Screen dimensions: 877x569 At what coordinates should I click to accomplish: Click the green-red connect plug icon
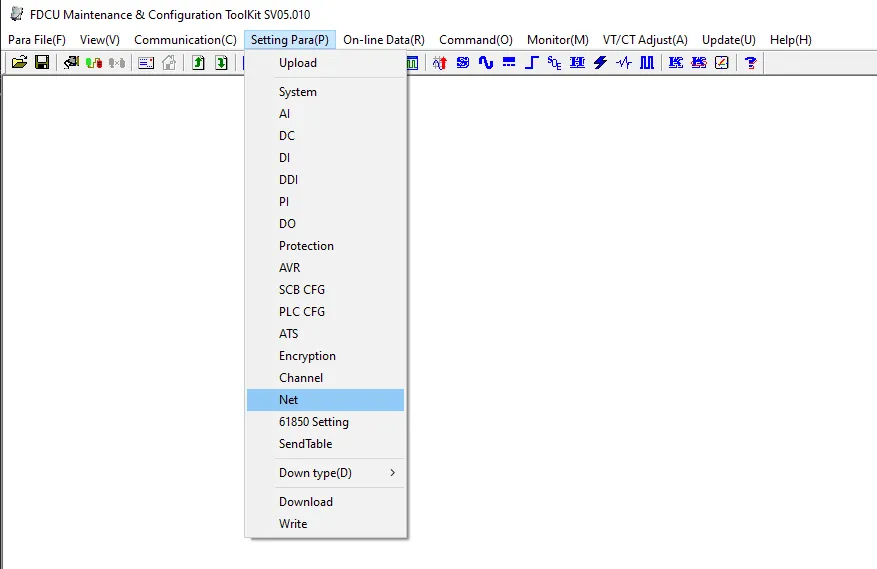tap(94, 62)
